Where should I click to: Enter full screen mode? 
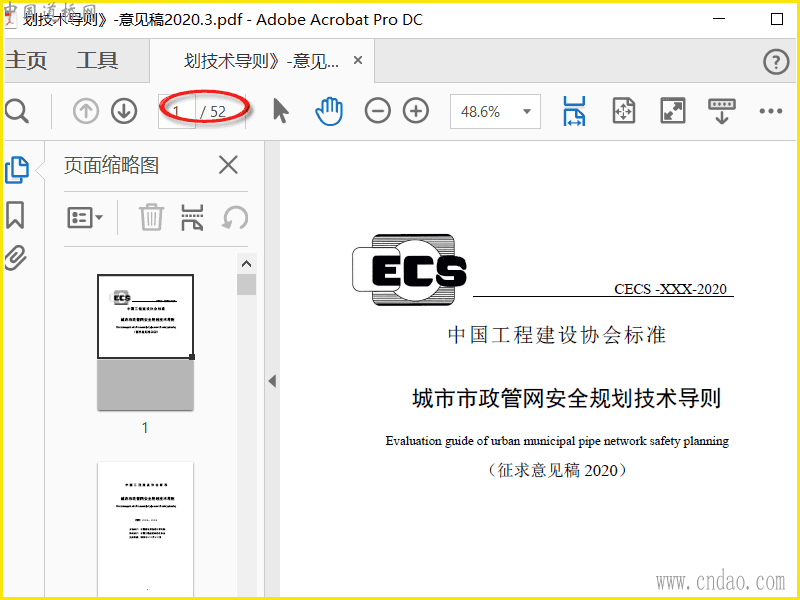point(673,111)
